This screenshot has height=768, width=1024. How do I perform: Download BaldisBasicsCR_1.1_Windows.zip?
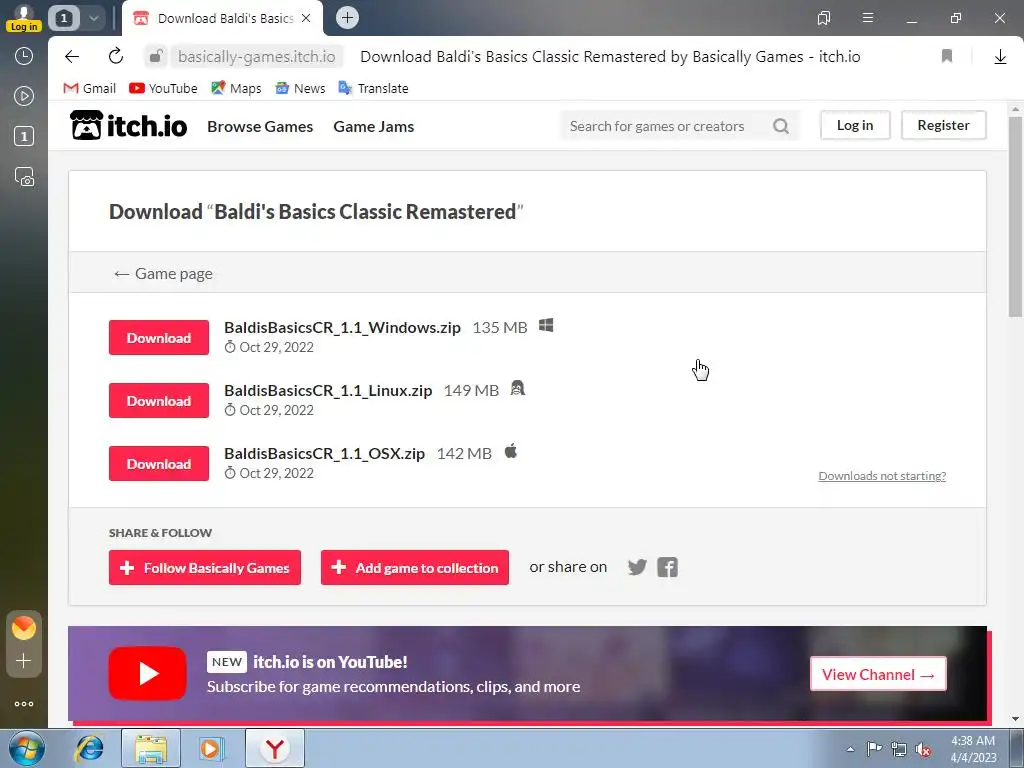point(159,338)
